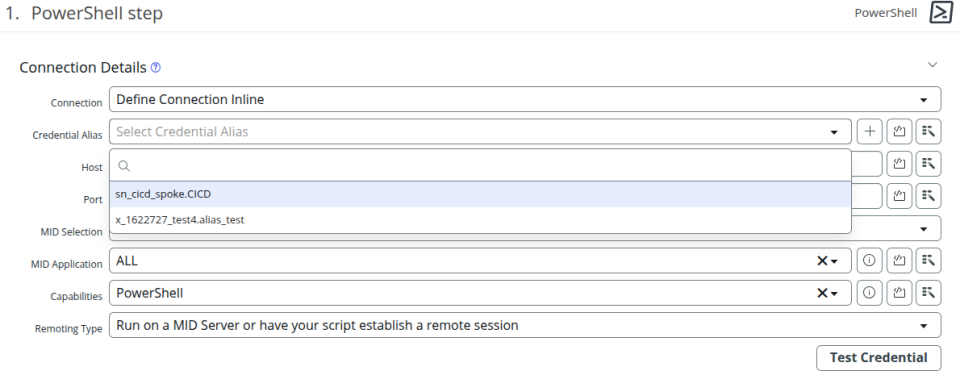The height and width of the screenshot is (371, 960).
Task: Open the data pill picker for Host
Action: pos(928,163)
